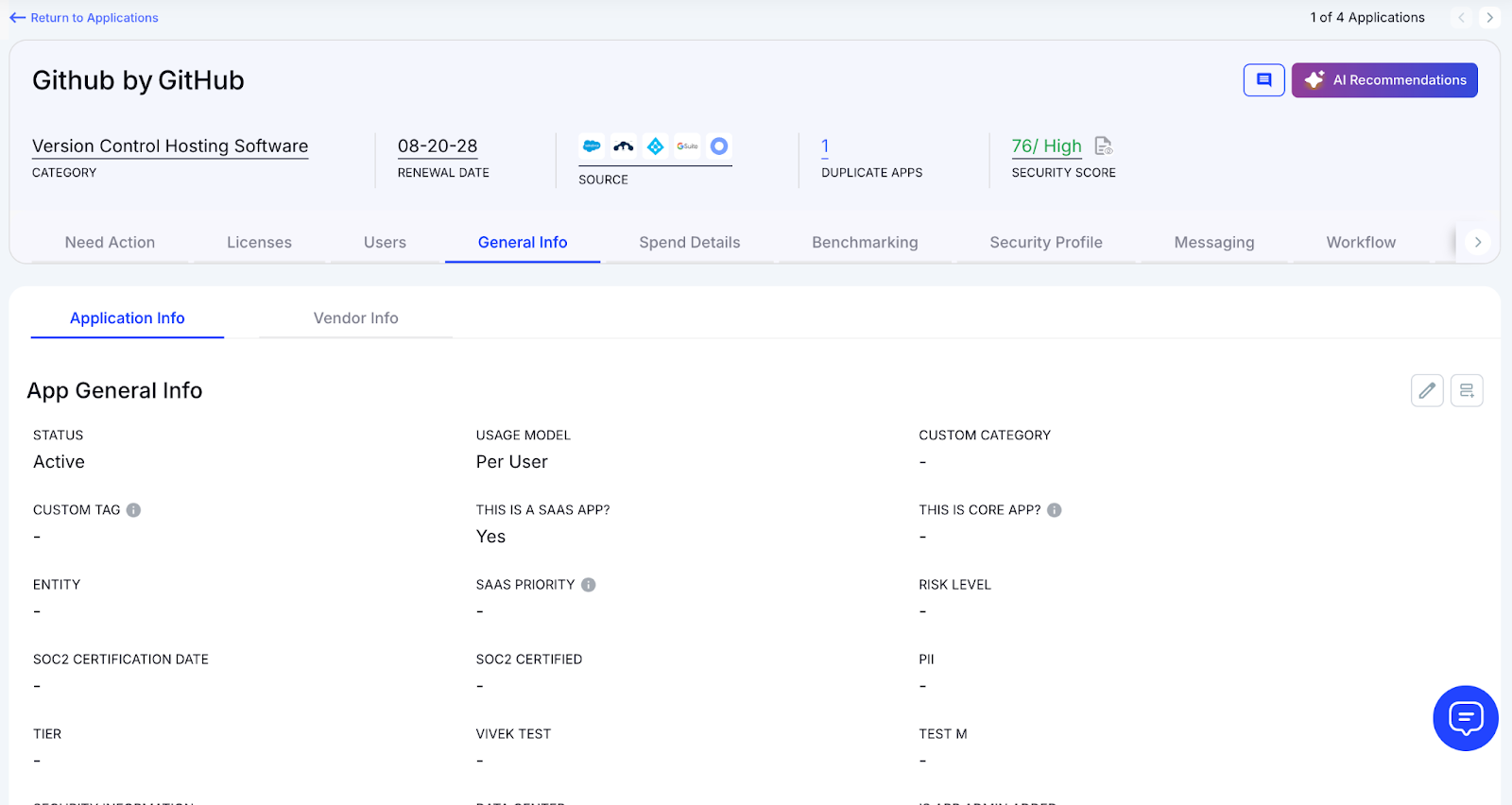Open the chat support widget
The image size is (1512, 805).
point(1466,718)
